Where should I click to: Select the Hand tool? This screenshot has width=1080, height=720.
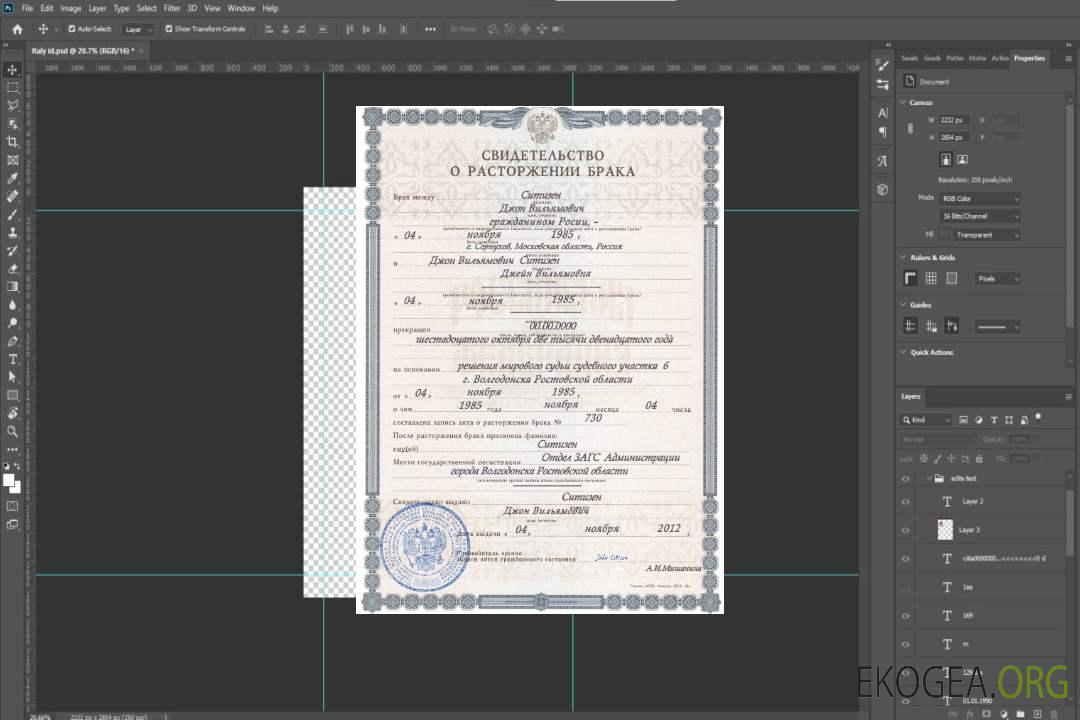12,413
